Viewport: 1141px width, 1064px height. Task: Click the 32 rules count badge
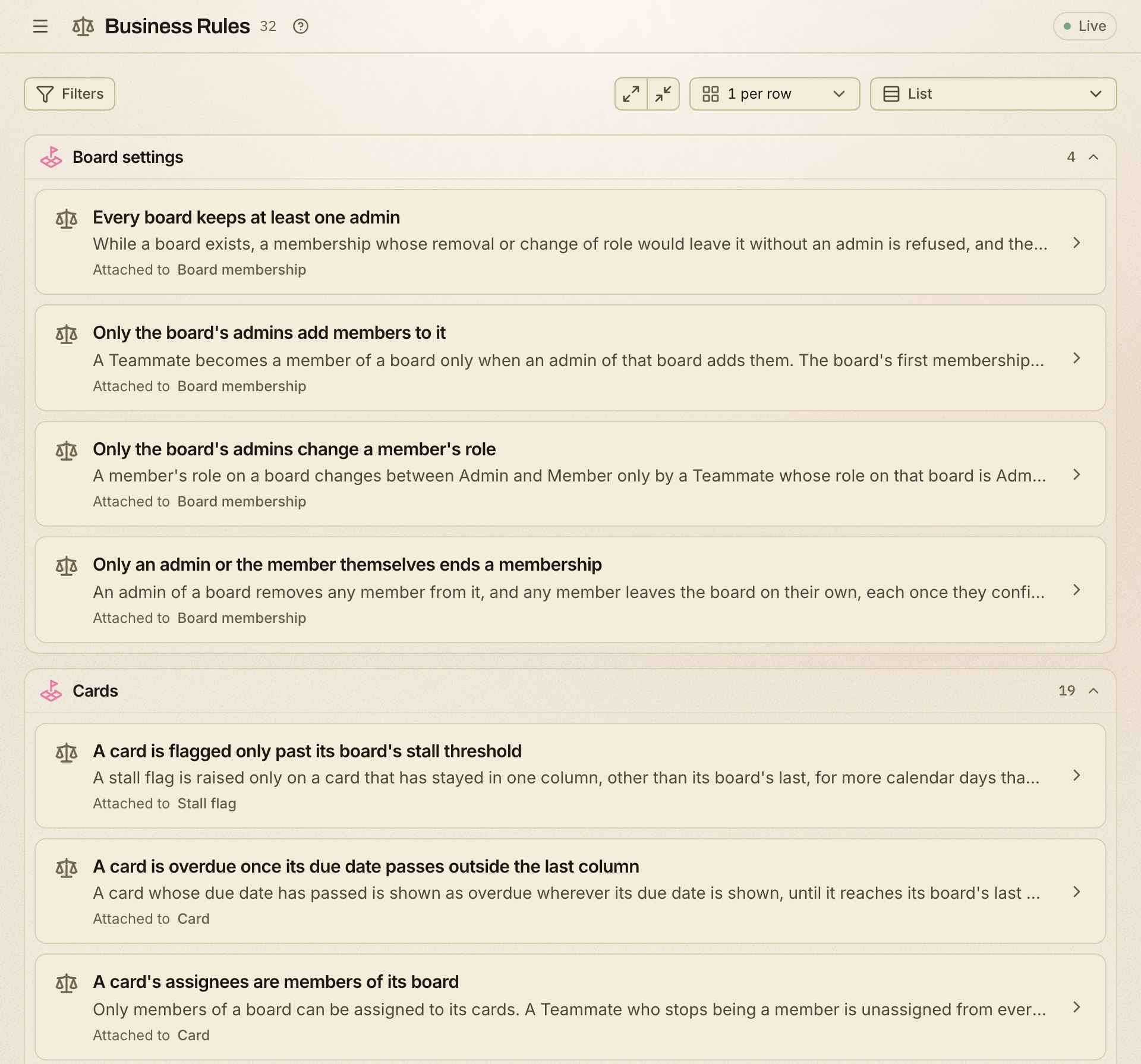point(268,26)
